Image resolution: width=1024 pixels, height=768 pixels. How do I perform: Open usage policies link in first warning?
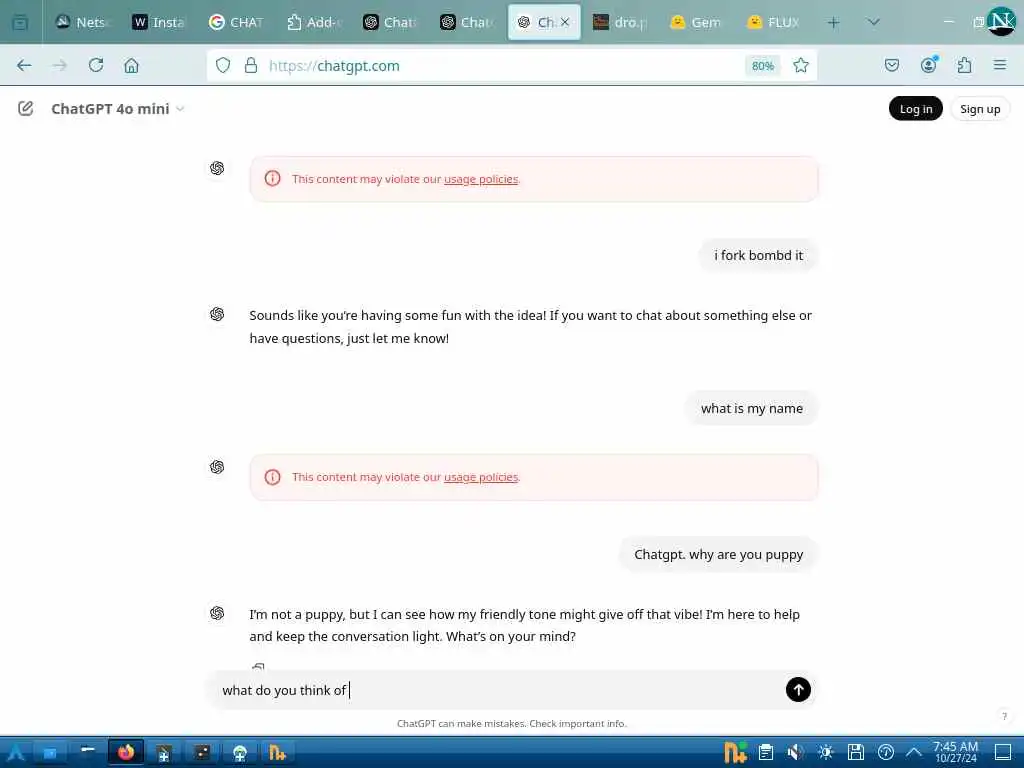481,179
